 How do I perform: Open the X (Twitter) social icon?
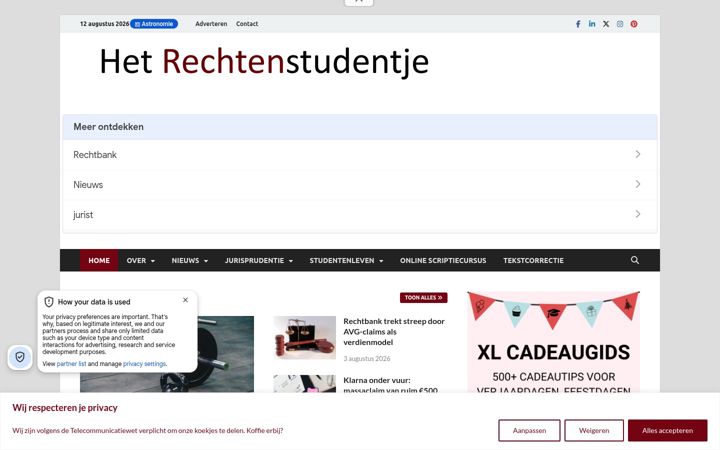click(x=606, y=24)
